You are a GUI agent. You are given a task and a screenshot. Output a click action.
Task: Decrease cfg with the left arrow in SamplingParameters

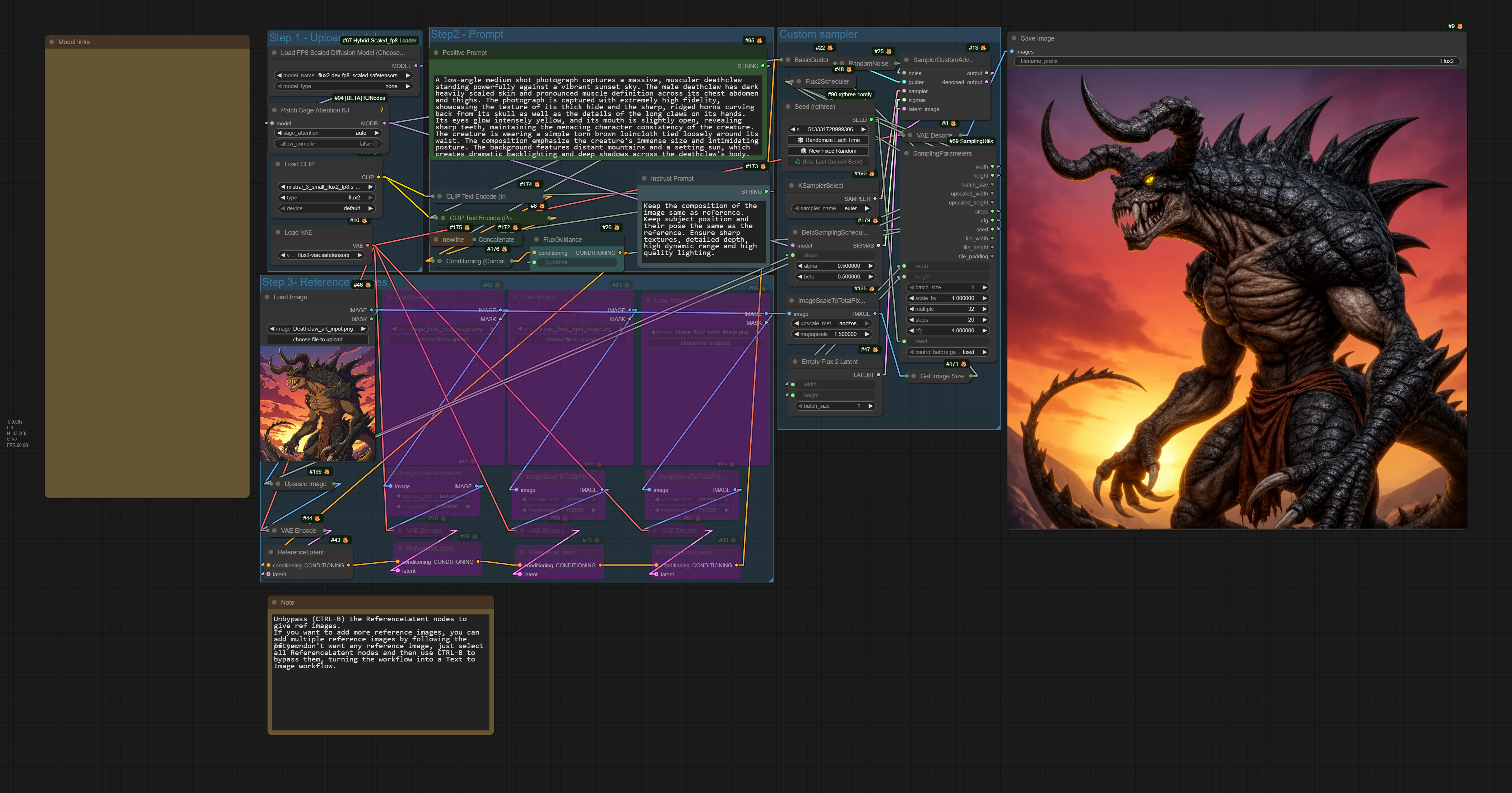tap(911, 331)
